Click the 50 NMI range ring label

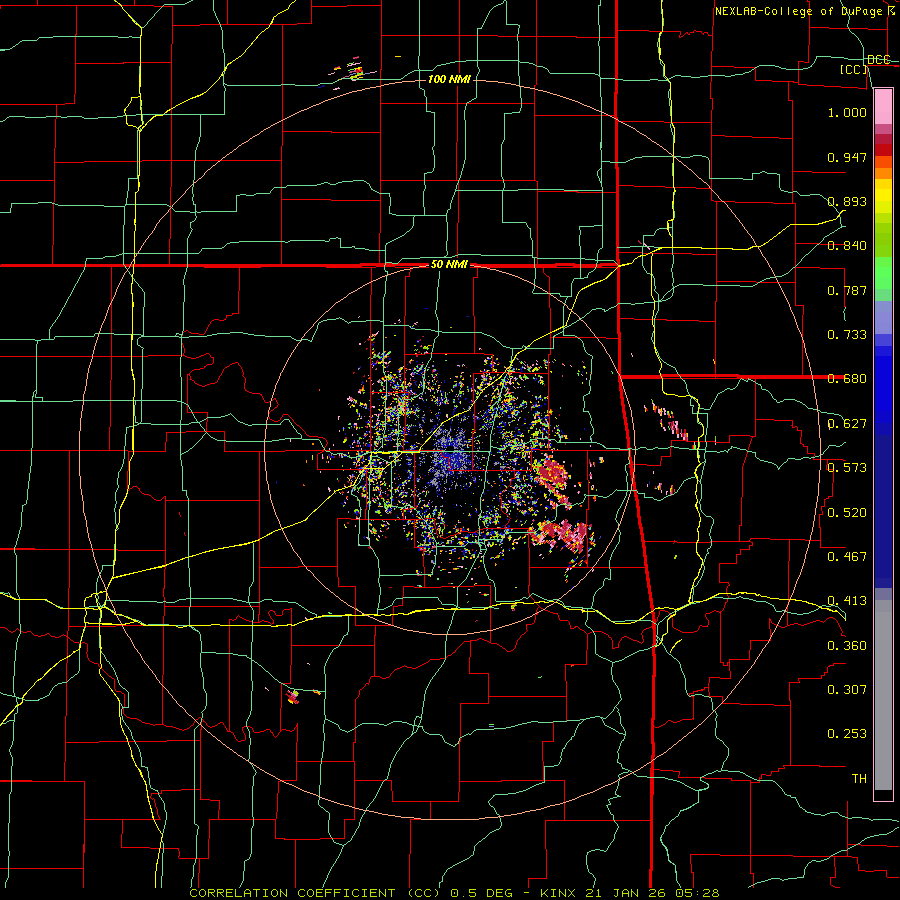[x=449, y=265]
